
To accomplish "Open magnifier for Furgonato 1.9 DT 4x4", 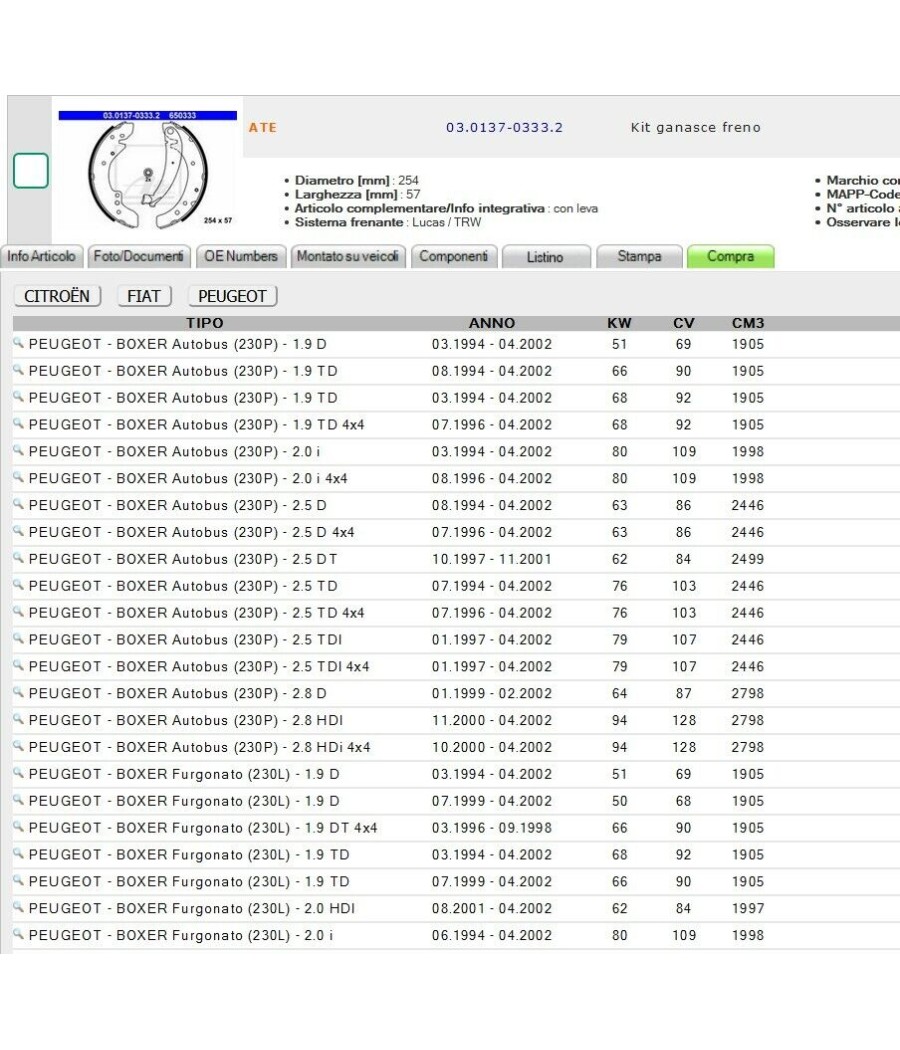I will click(x=18, y=826).
